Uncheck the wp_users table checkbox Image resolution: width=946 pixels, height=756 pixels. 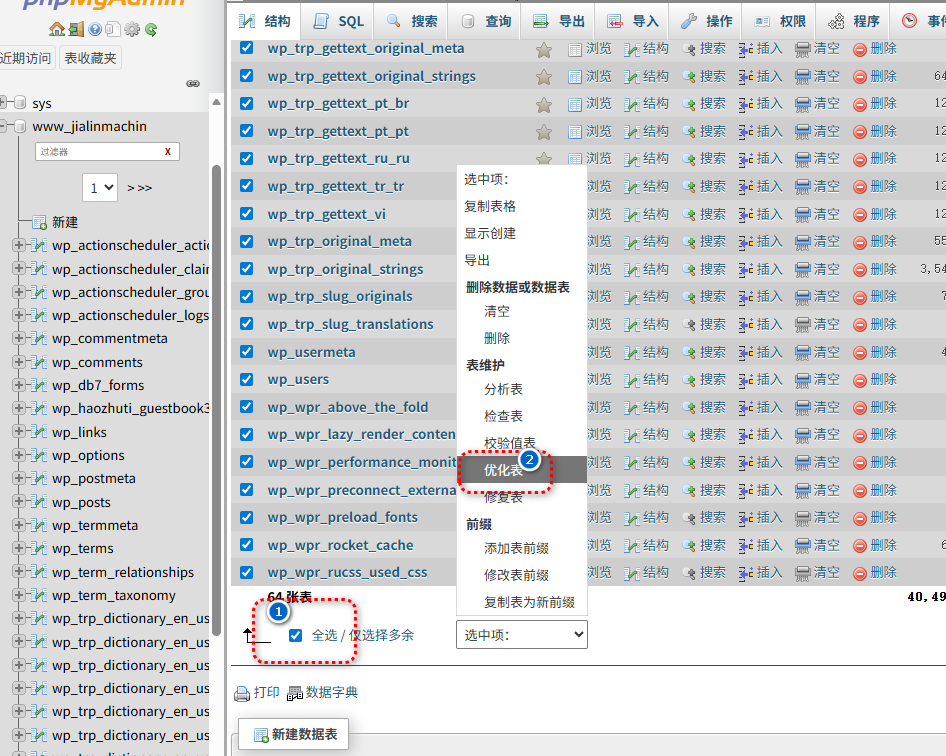coord(247,379)
